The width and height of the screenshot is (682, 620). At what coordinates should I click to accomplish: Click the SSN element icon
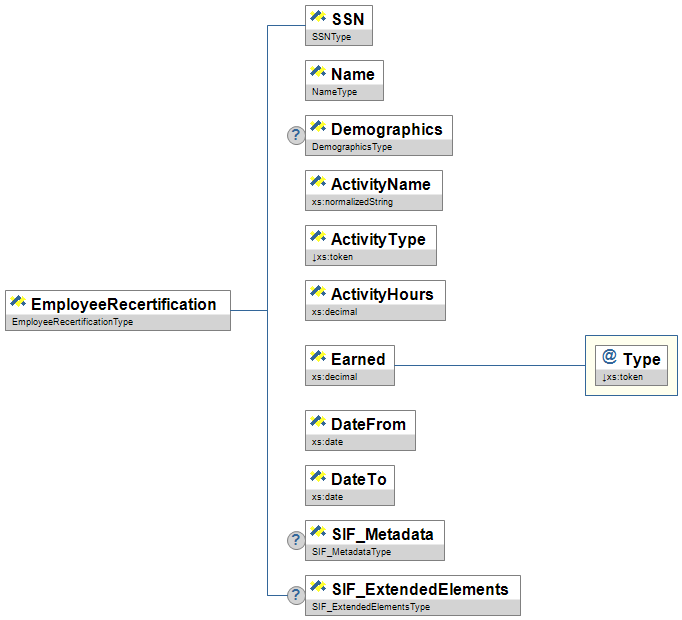point(319,17)
